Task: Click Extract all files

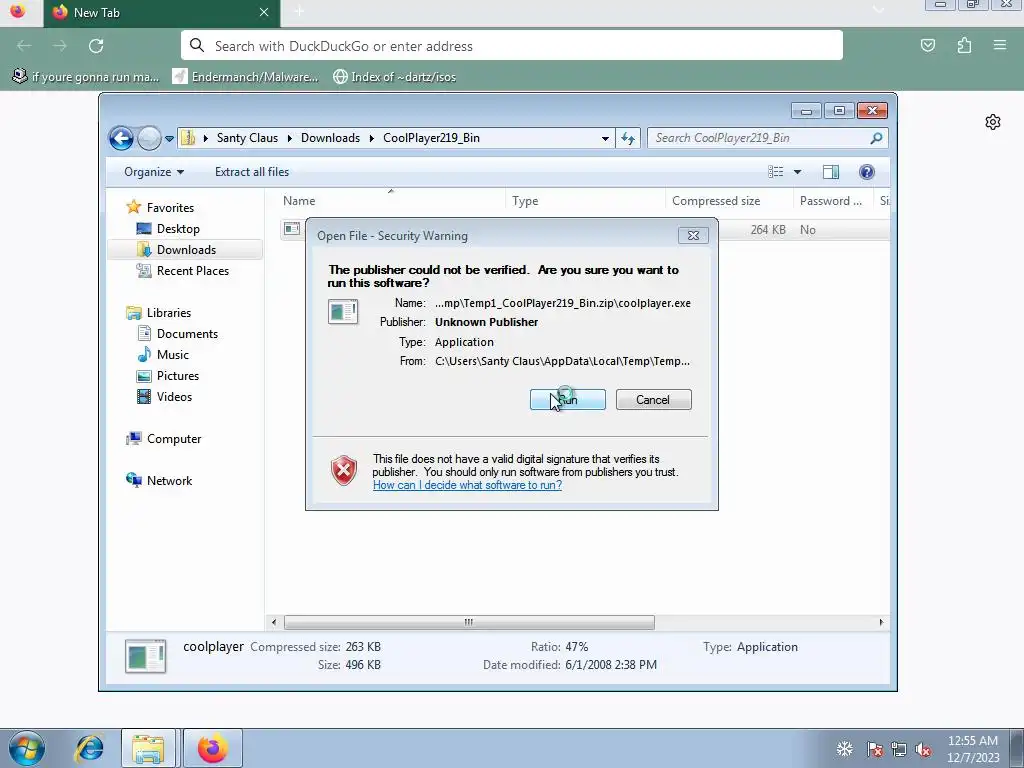Action: point(252,172)
